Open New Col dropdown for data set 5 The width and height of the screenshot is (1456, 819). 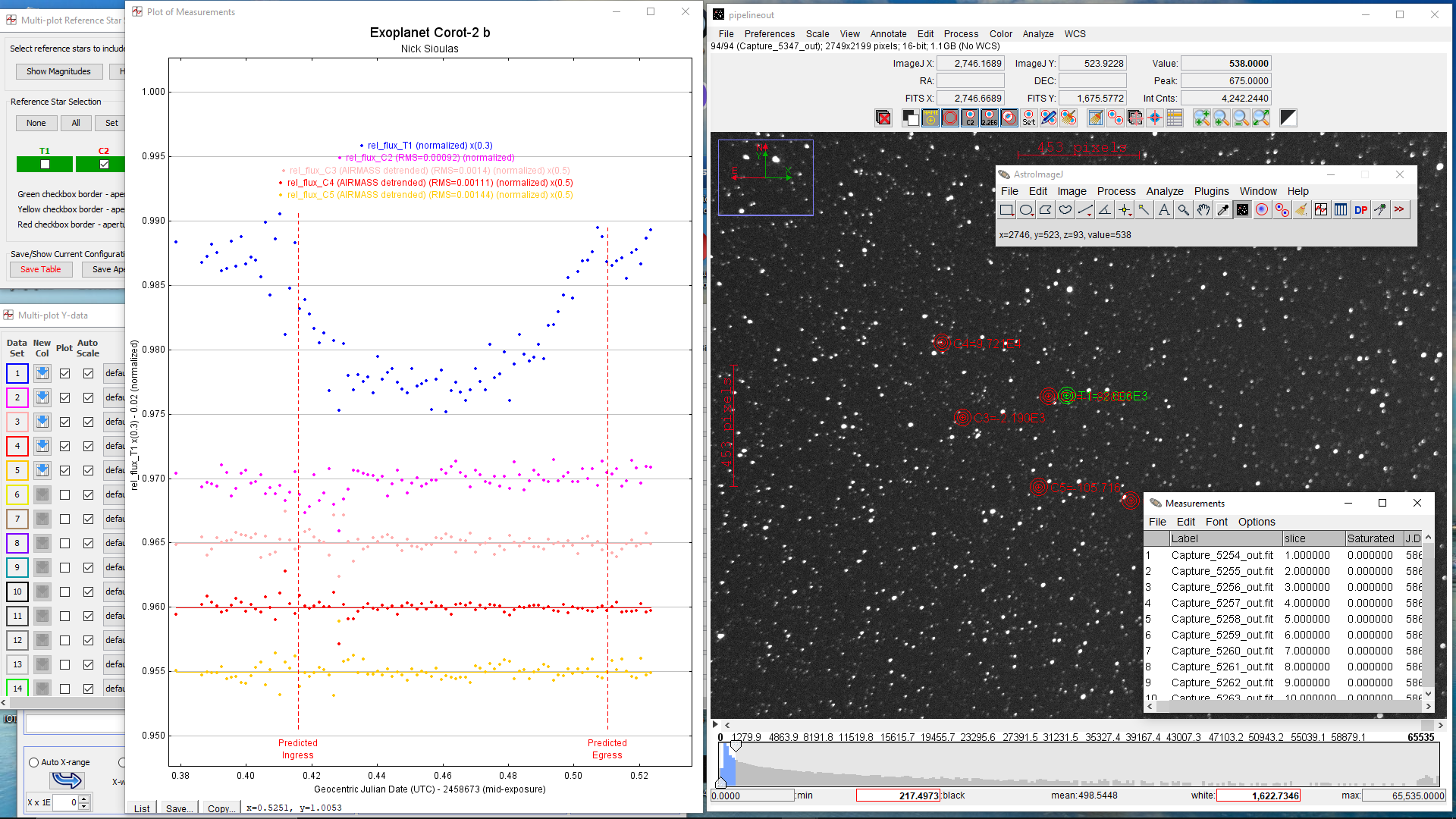click(x=42, y=470)
